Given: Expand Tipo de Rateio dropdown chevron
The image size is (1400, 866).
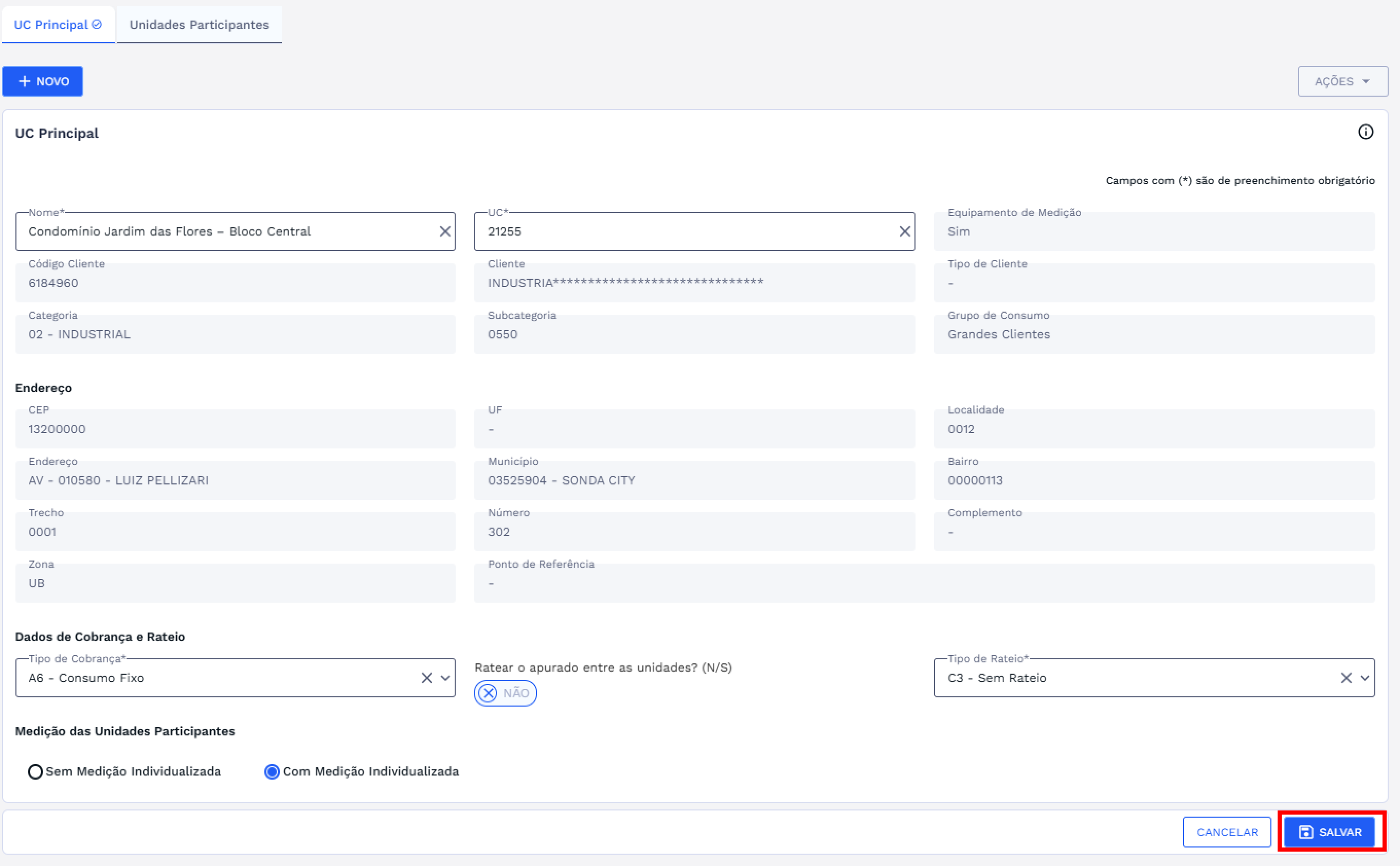Looking at the screenshot, I should coord(1365,678).
